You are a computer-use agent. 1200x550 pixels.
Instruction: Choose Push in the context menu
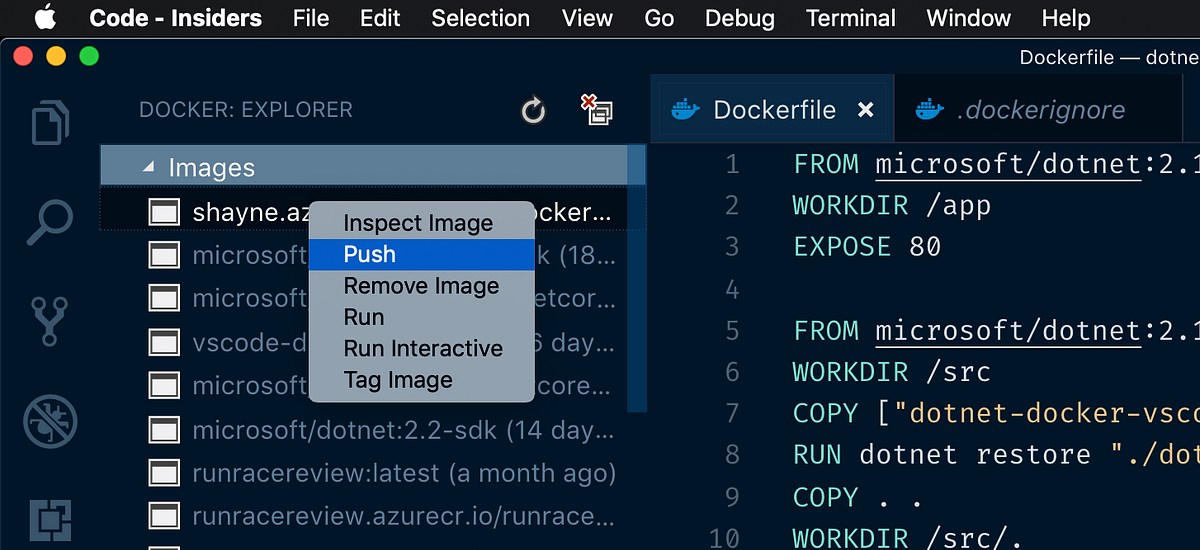(421, 255)
